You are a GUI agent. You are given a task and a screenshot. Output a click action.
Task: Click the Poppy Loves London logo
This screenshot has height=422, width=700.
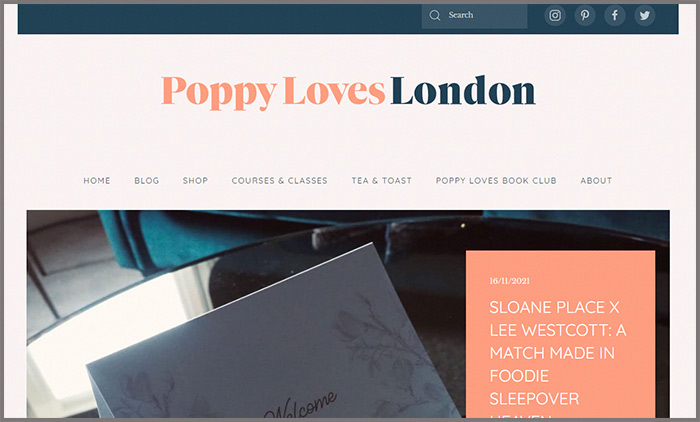point(348,92)
